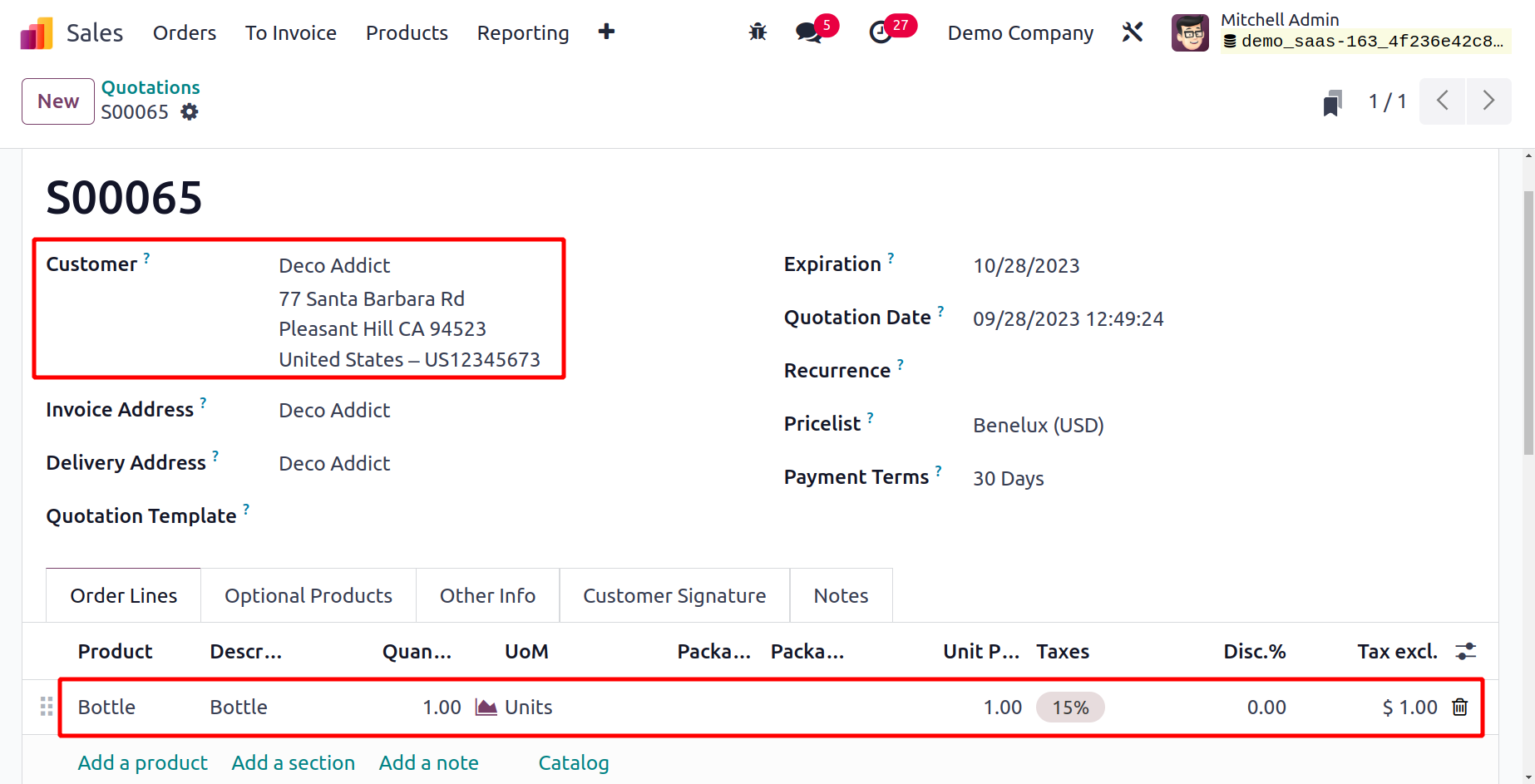
Task: Delete the Bottle order line with trash icon
Action: pyautogui.click(x=1459, y=708)
